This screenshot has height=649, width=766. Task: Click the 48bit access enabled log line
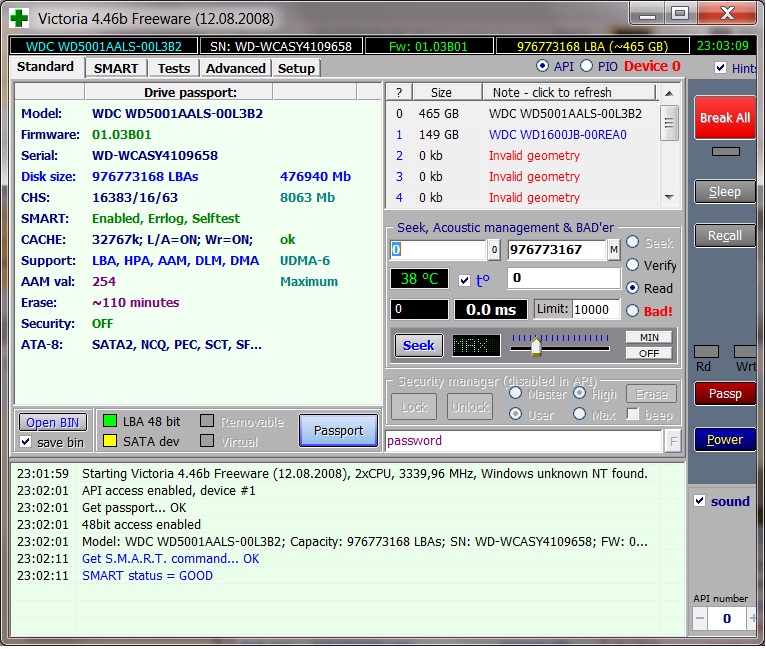click(141, 524)
